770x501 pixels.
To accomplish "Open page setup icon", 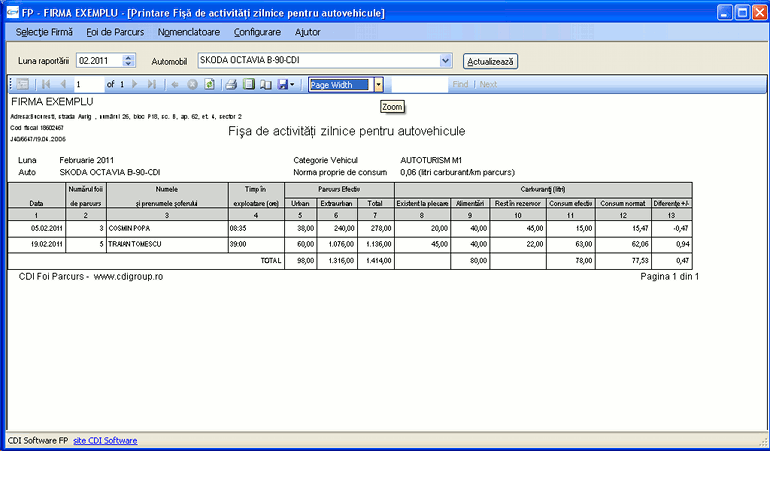I will click(266, 84).
